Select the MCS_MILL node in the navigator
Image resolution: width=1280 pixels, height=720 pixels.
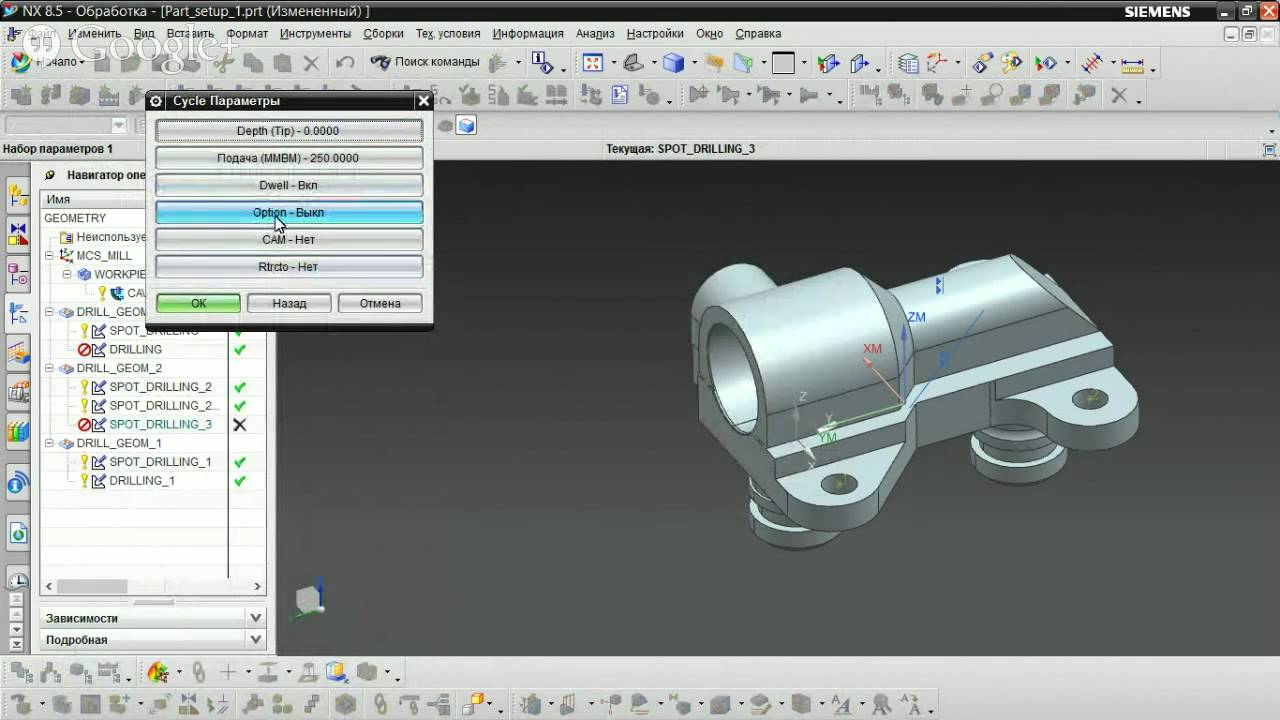click(104, 255)
